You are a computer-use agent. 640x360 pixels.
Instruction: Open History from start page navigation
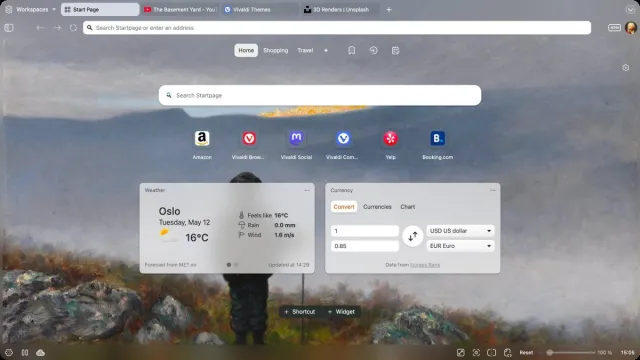click(x=373, y=50)
